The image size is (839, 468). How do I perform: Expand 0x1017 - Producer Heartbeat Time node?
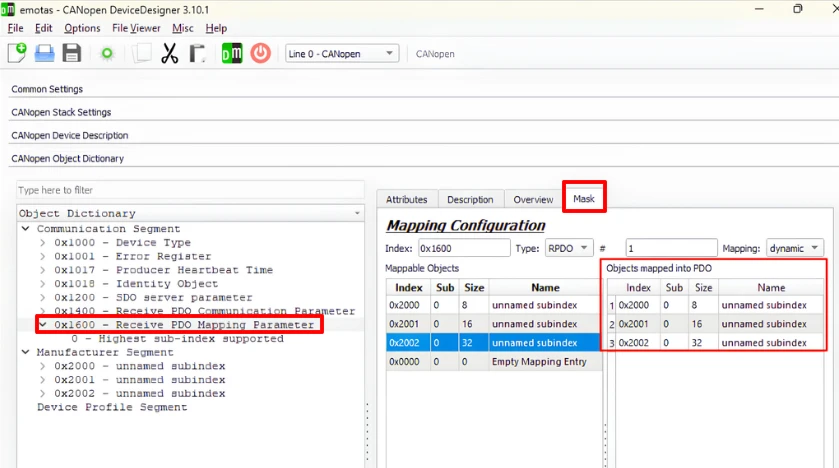43,270
